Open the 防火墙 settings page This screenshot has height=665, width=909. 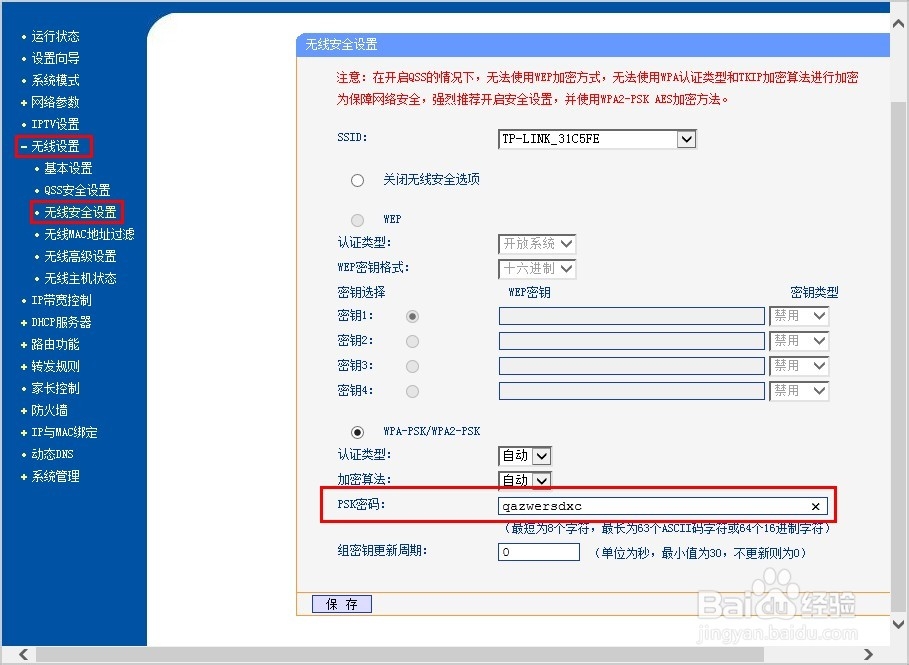click(48, 410)
